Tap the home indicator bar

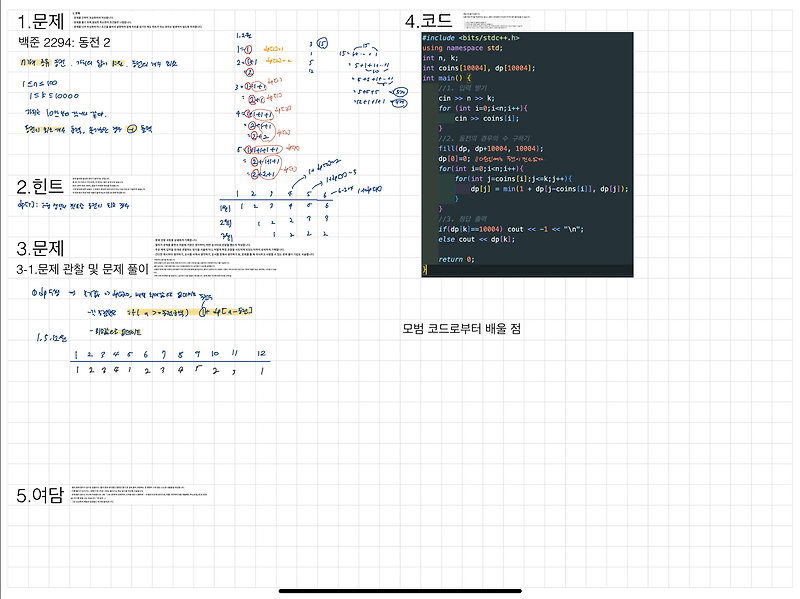coord(400,591)
